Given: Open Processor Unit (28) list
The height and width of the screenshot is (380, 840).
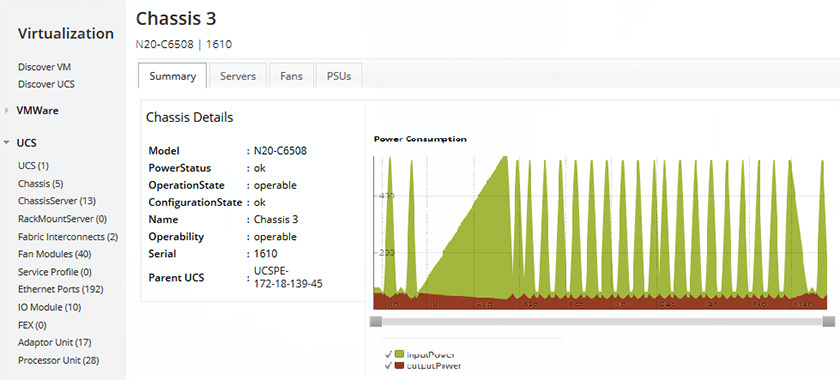Looking at the screenshot, I should coord(58,360).
